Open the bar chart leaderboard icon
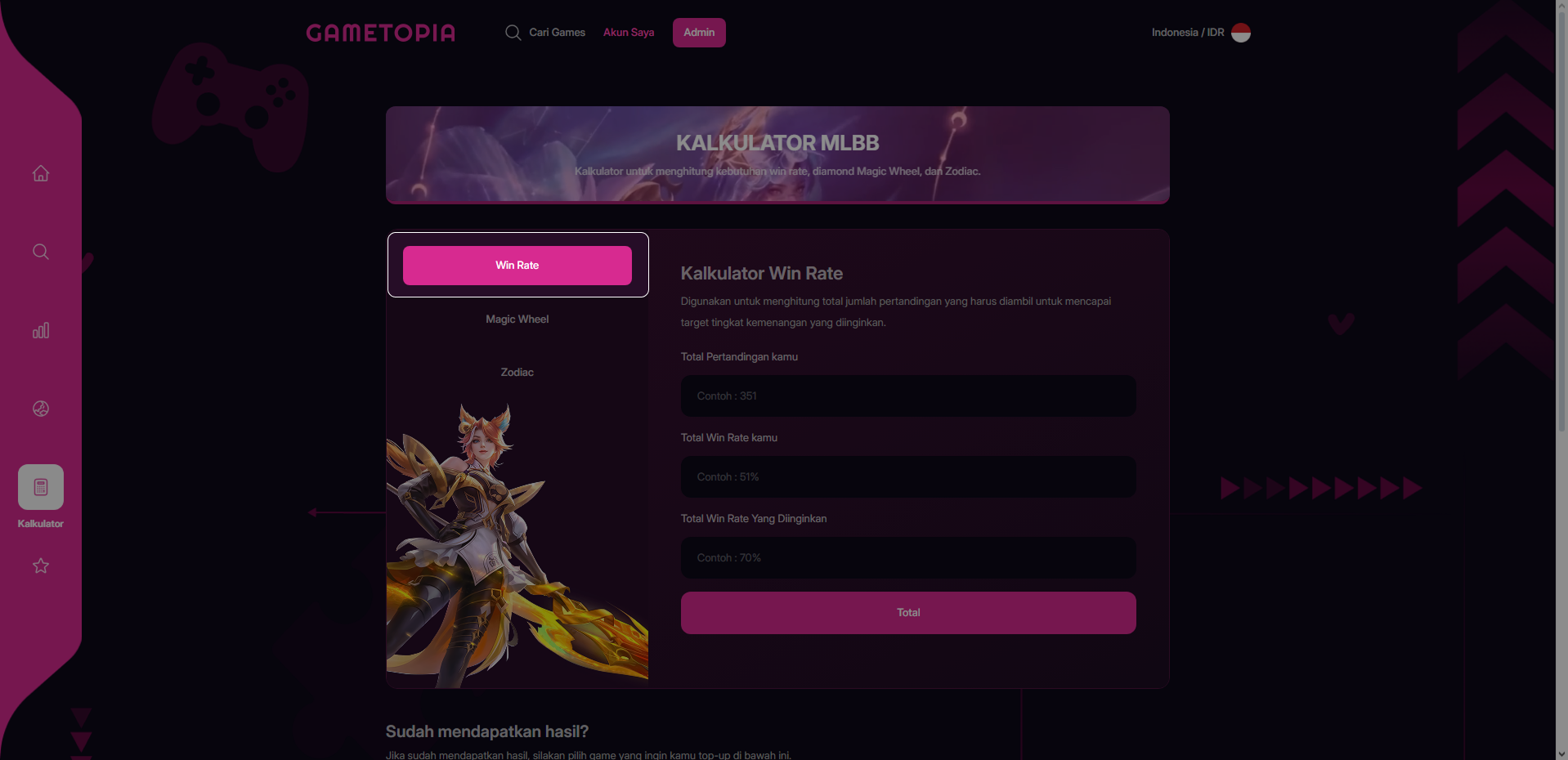 (x=41, y=330)
